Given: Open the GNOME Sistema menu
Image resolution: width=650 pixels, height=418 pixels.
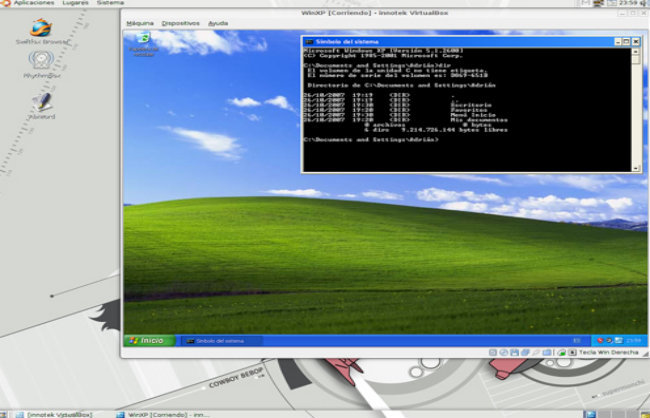Looking at the screenshot, I should point(110,3).
